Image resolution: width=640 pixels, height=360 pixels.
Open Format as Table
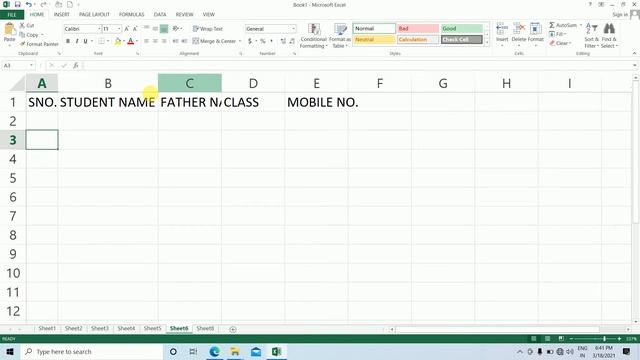[x=340, y=36]
